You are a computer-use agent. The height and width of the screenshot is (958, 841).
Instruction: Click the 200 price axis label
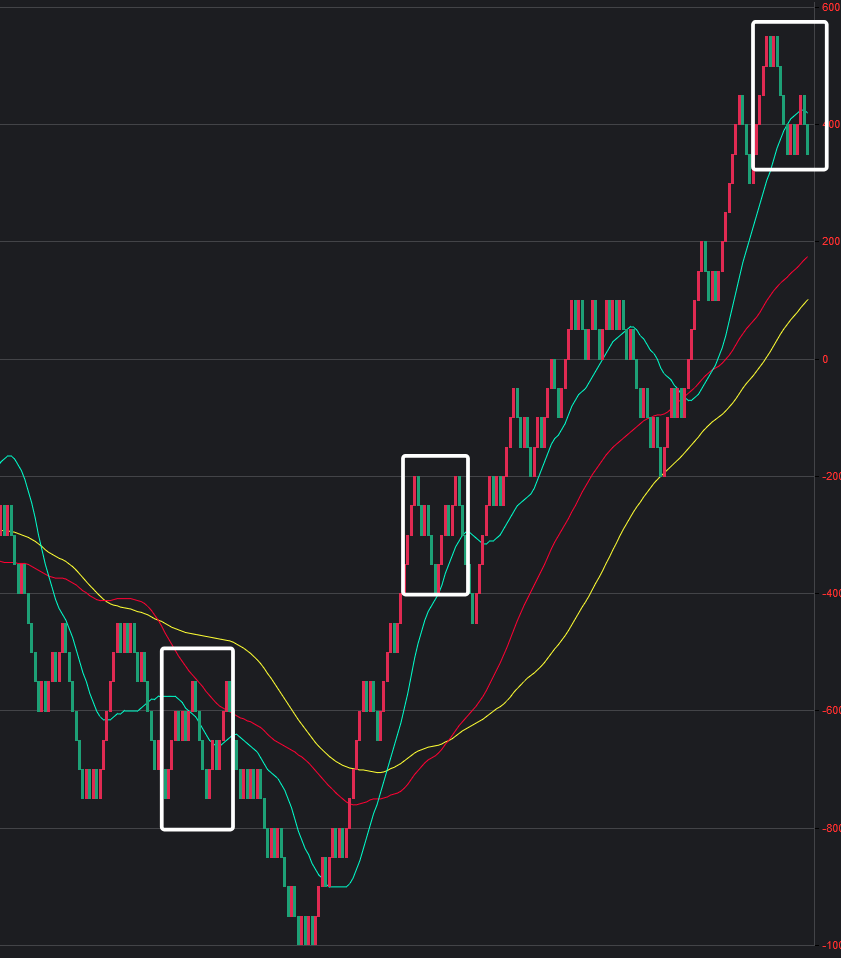(x=831, y=242)
